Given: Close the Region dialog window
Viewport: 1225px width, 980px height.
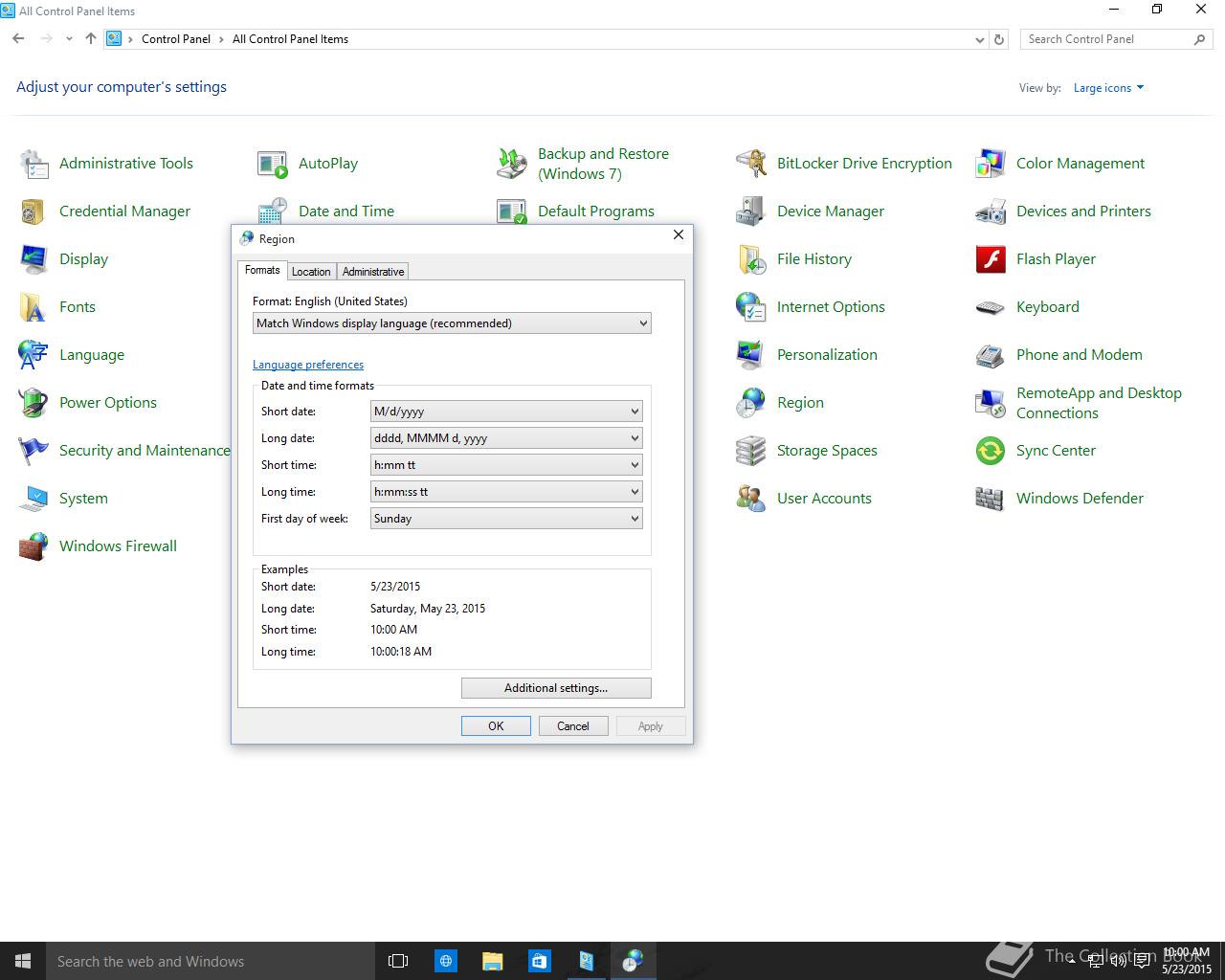Looking at the screenshot, I should tap(679, 234).
